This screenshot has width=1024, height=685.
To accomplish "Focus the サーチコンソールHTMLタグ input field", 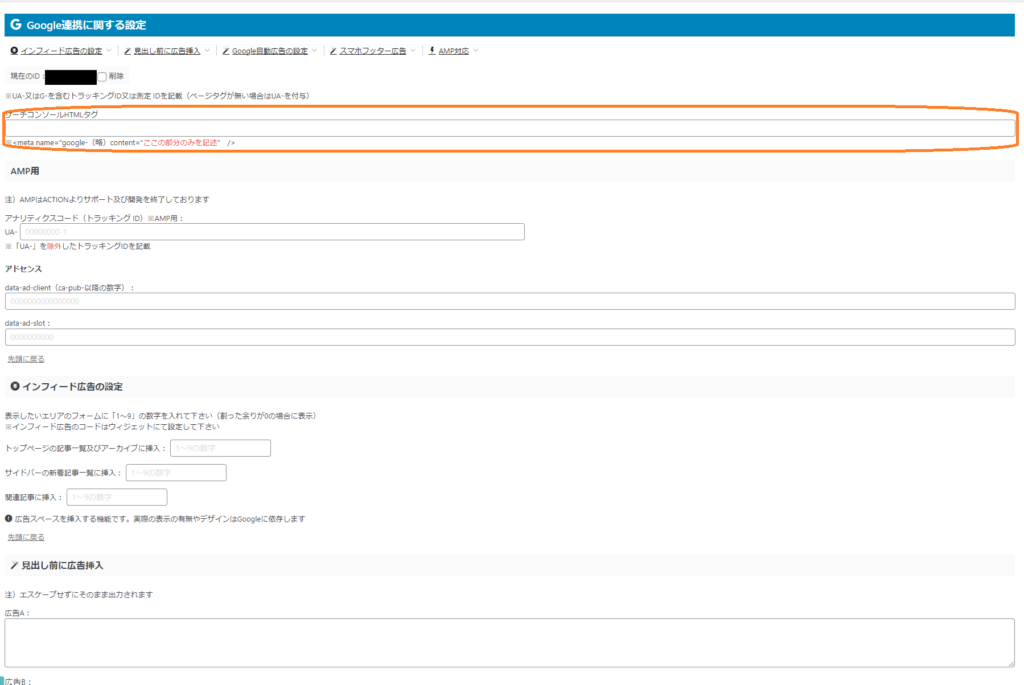I will 510,128.
